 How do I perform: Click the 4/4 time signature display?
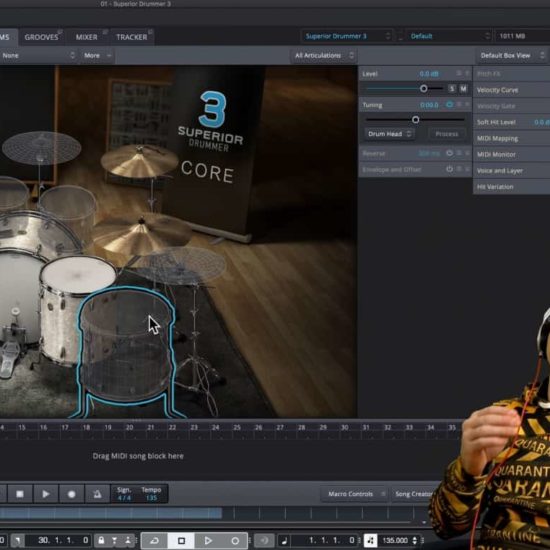click(124, 498)
